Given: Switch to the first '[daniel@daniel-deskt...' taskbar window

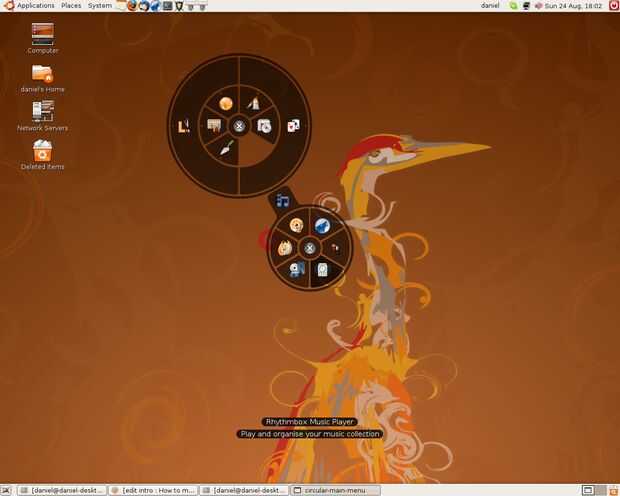Looking at the screenshot, I should [62, 490].
